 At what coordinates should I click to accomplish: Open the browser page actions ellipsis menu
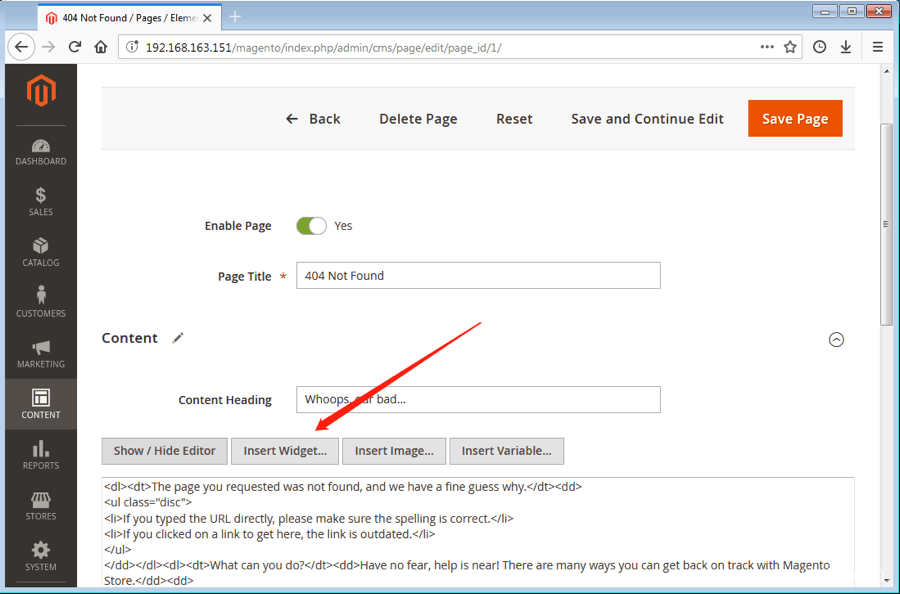tap(767, 47)
